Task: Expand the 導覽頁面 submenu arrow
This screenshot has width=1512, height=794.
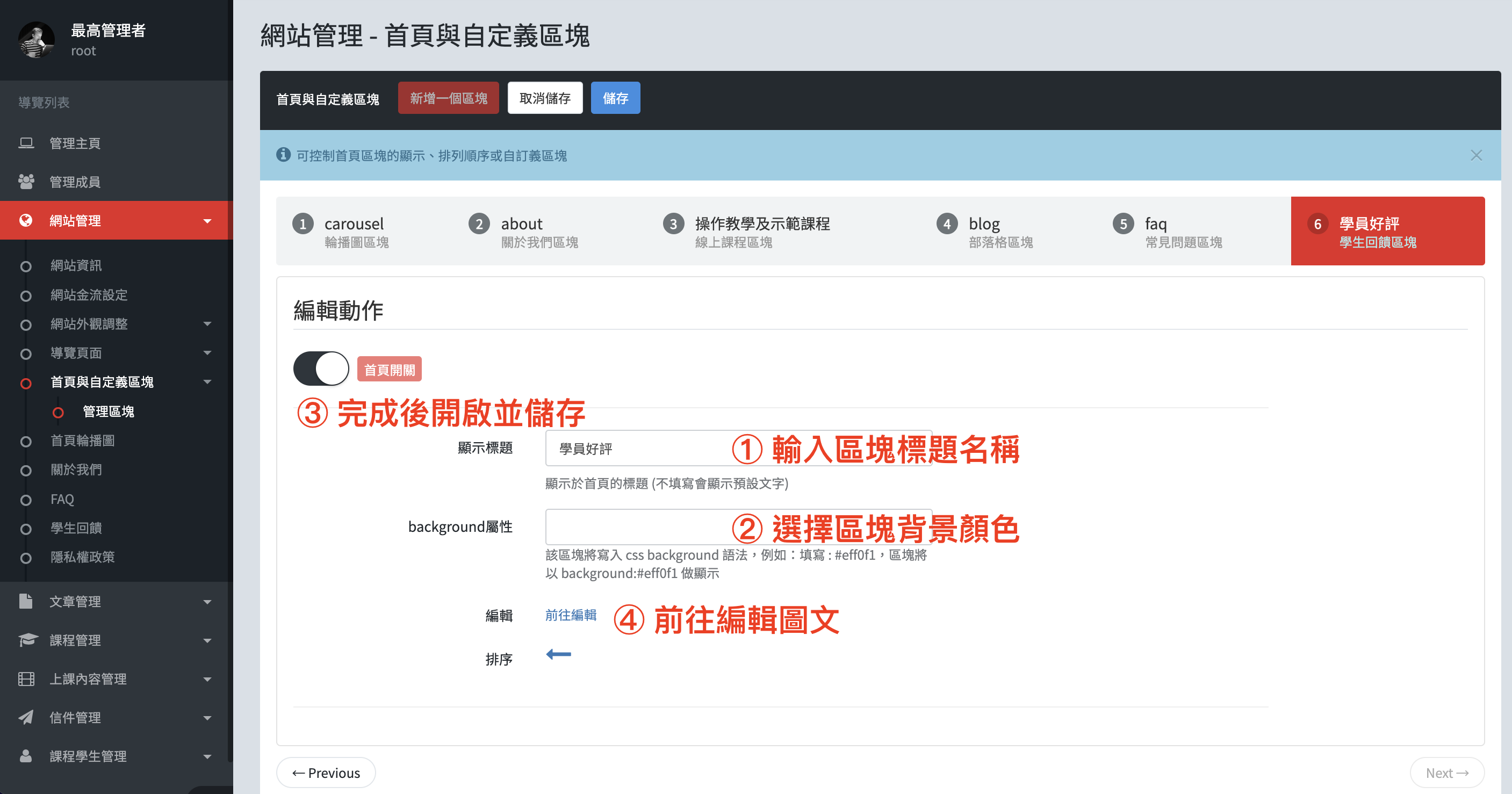Action: (x=207, y=353)
